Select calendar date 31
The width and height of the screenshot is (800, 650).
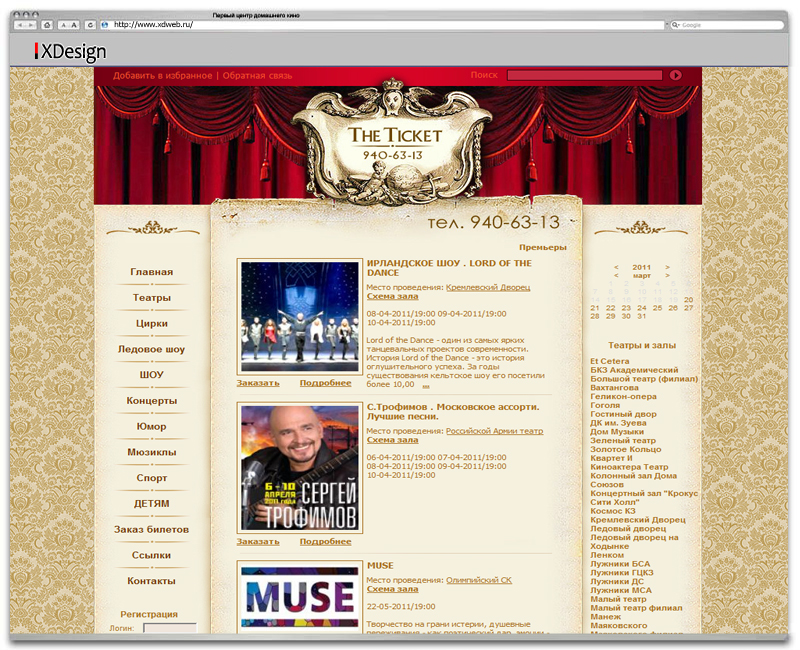click(x=642, y=316)
